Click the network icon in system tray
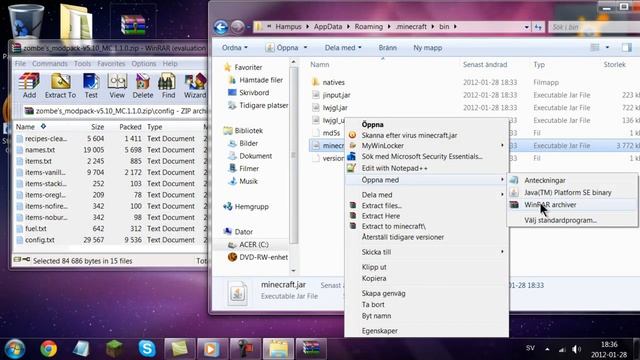Screen dimensions: 640x360 click(562, 349)
